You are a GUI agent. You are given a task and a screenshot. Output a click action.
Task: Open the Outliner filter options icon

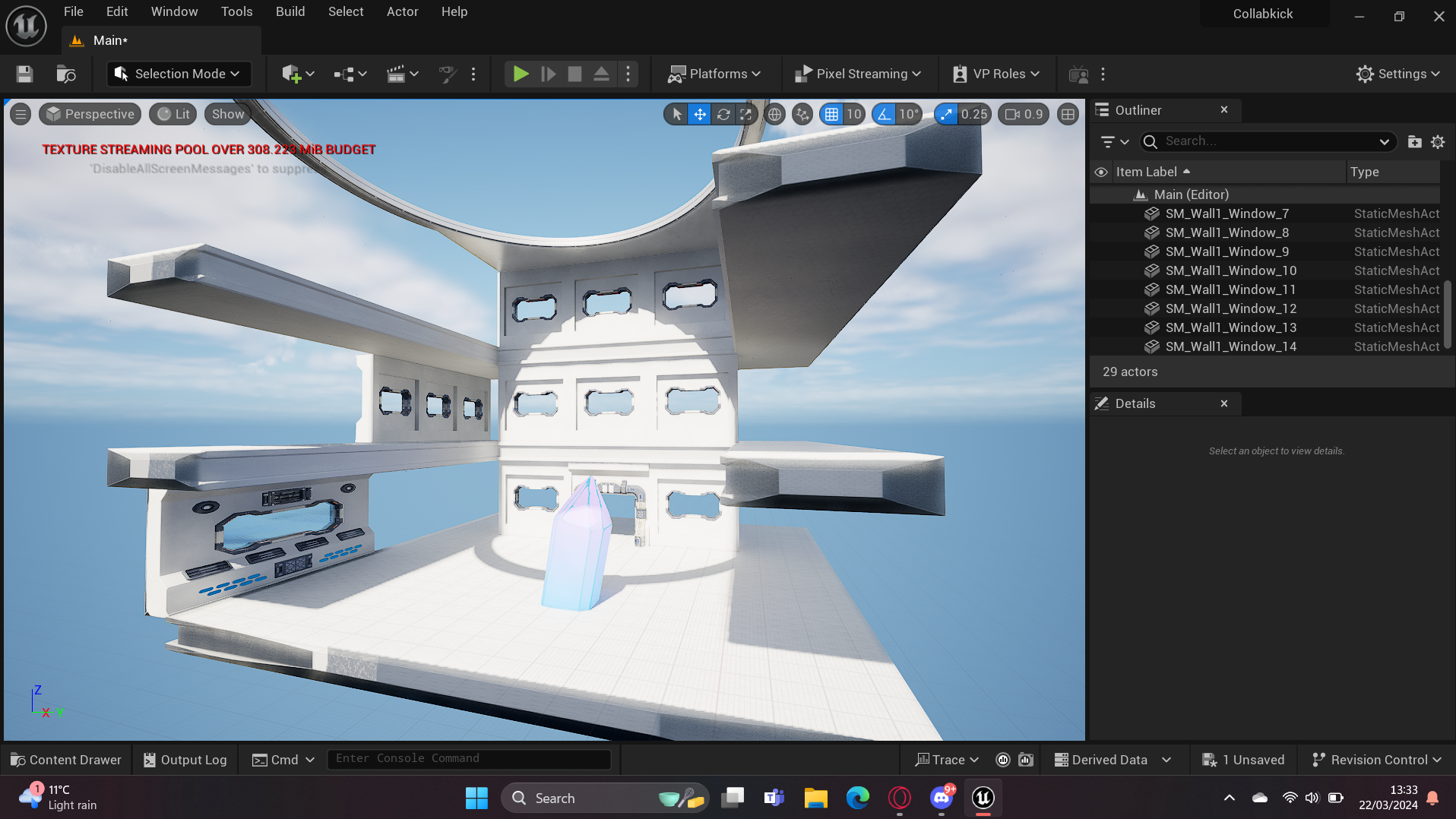(x=1114, y=142)
